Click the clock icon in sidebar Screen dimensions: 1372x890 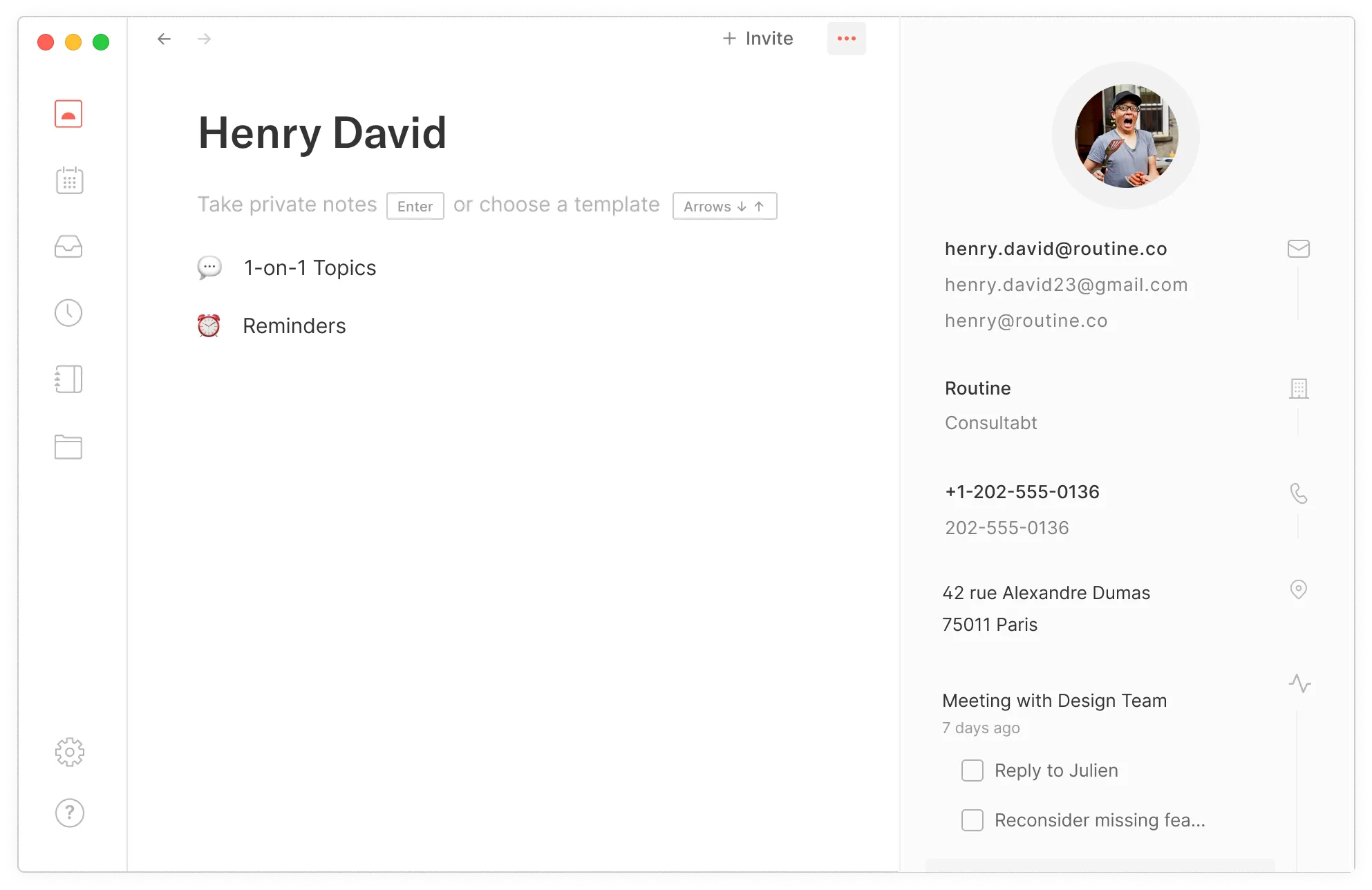pyautogui.click(x=68, y=313)
